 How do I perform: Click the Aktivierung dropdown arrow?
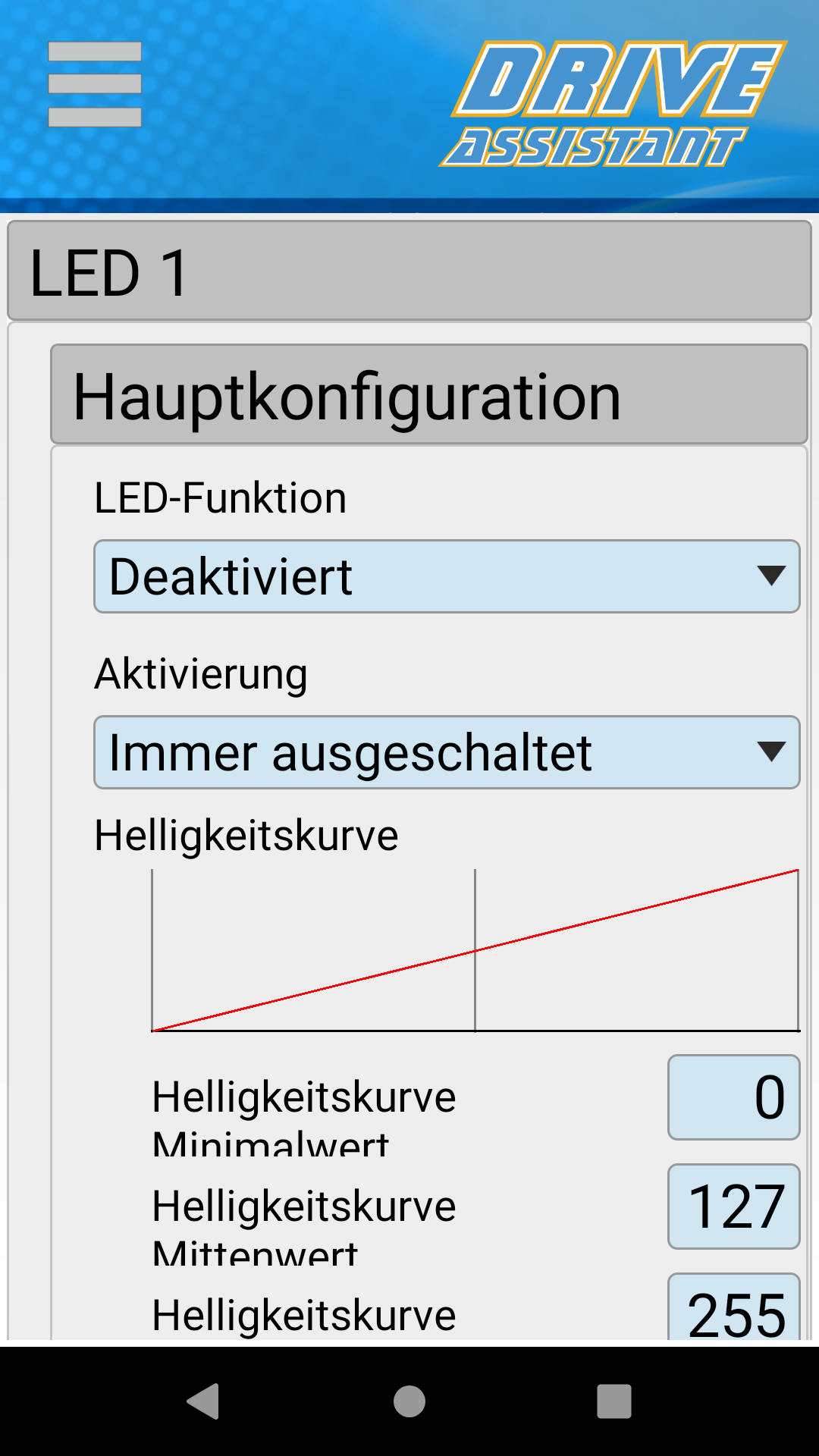771,752
